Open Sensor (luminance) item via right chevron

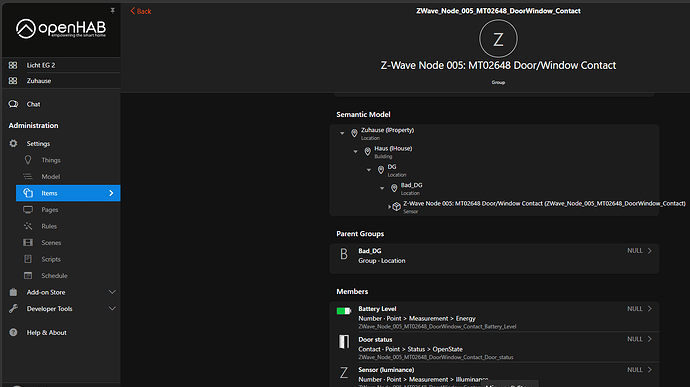pos(650,370)
